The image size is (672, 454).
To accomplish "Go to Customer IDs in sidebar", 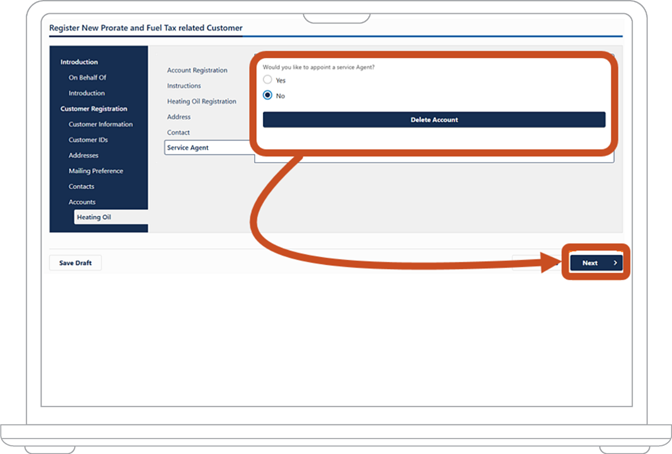I will (x=88, y=140).
